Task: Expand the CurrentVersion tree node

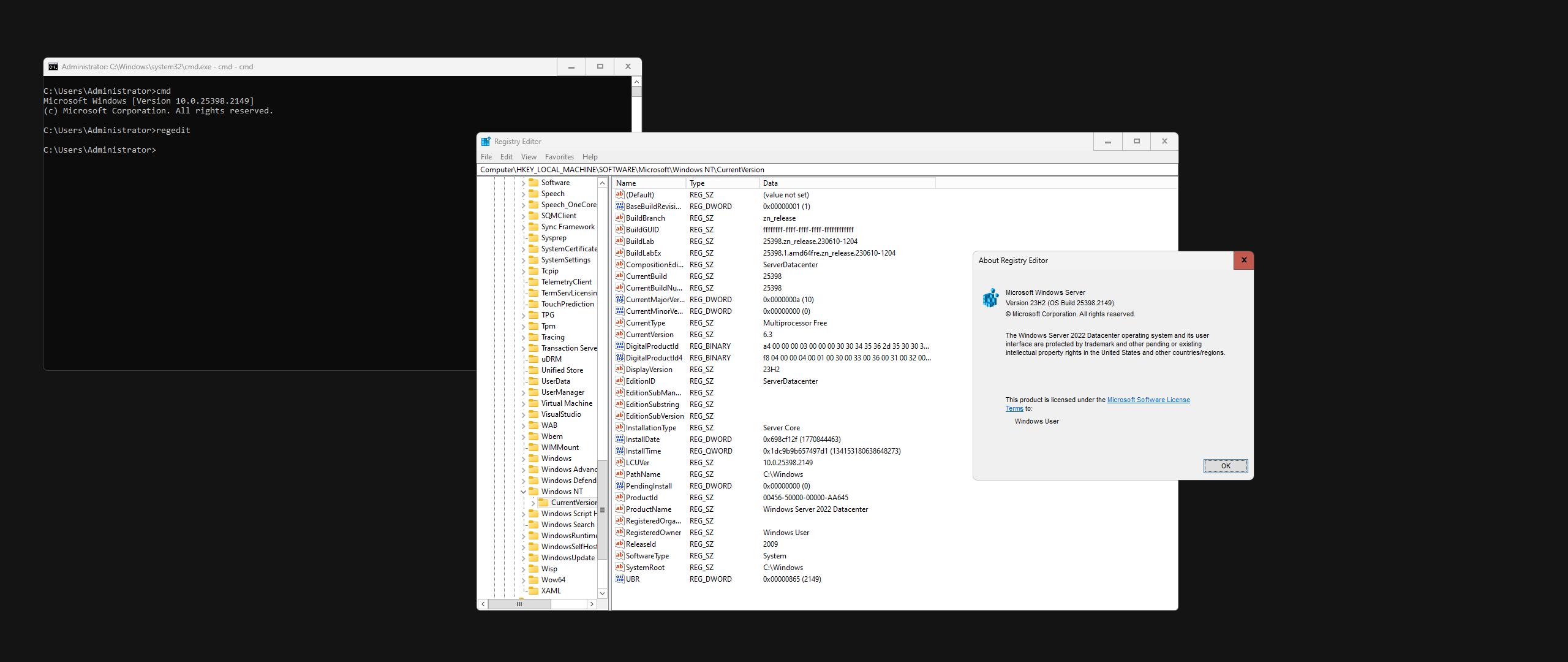Action: 533,503
